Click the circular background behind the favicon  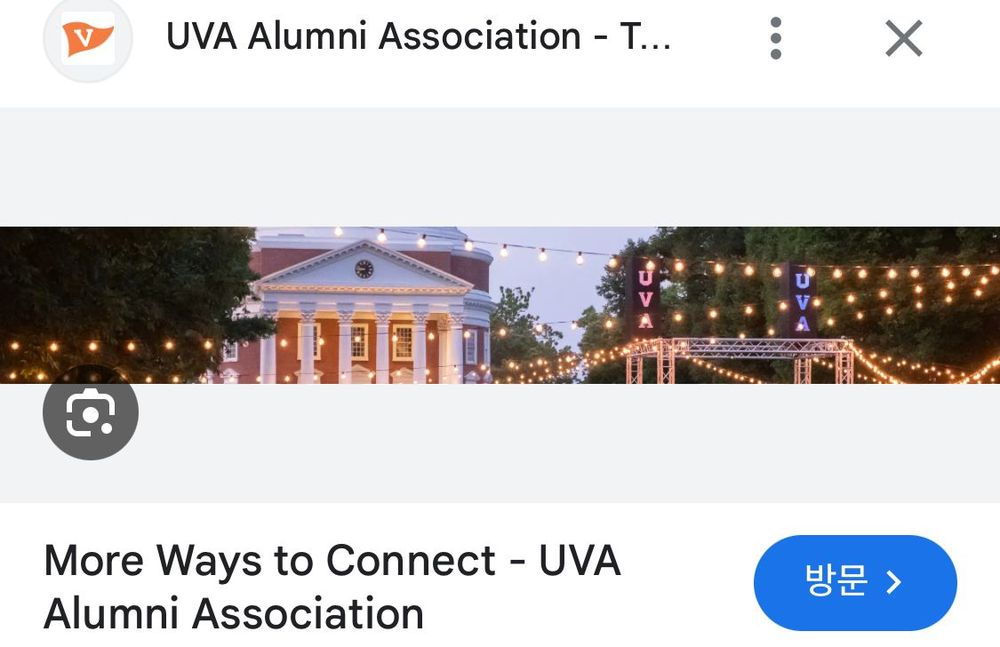(x=88, y=38)
